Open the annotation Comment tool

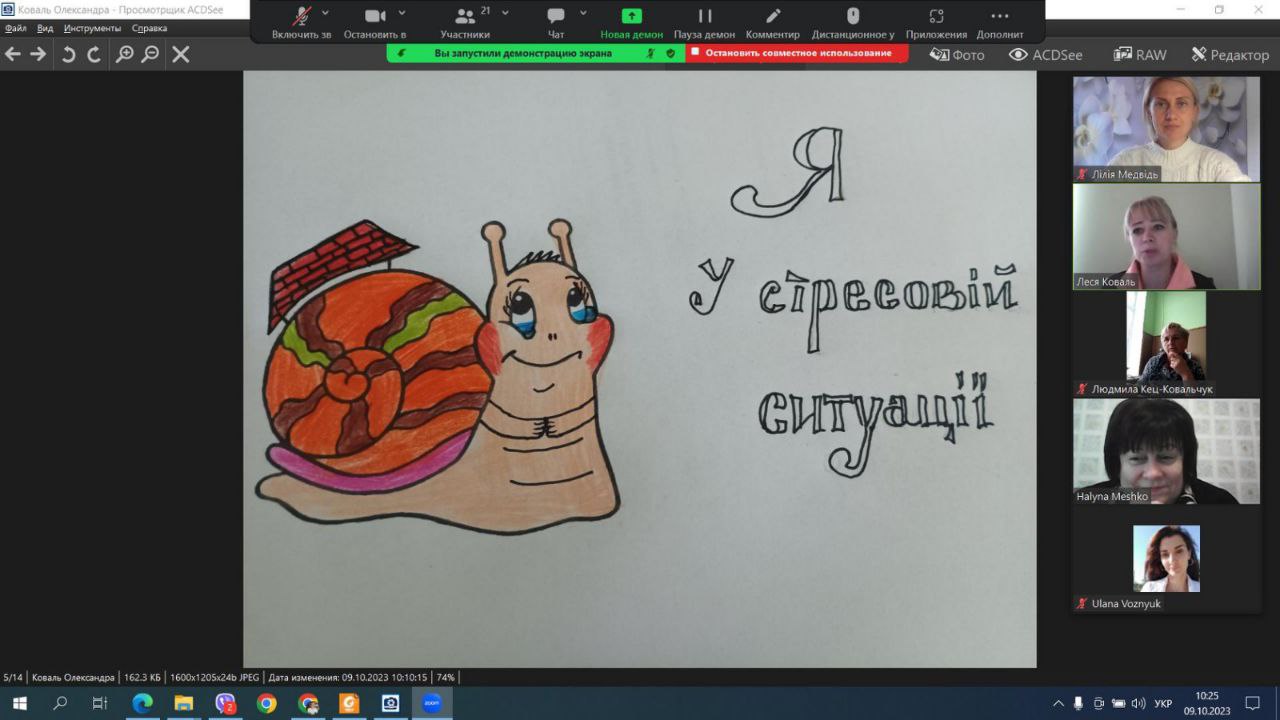click(x=772, y=17)
